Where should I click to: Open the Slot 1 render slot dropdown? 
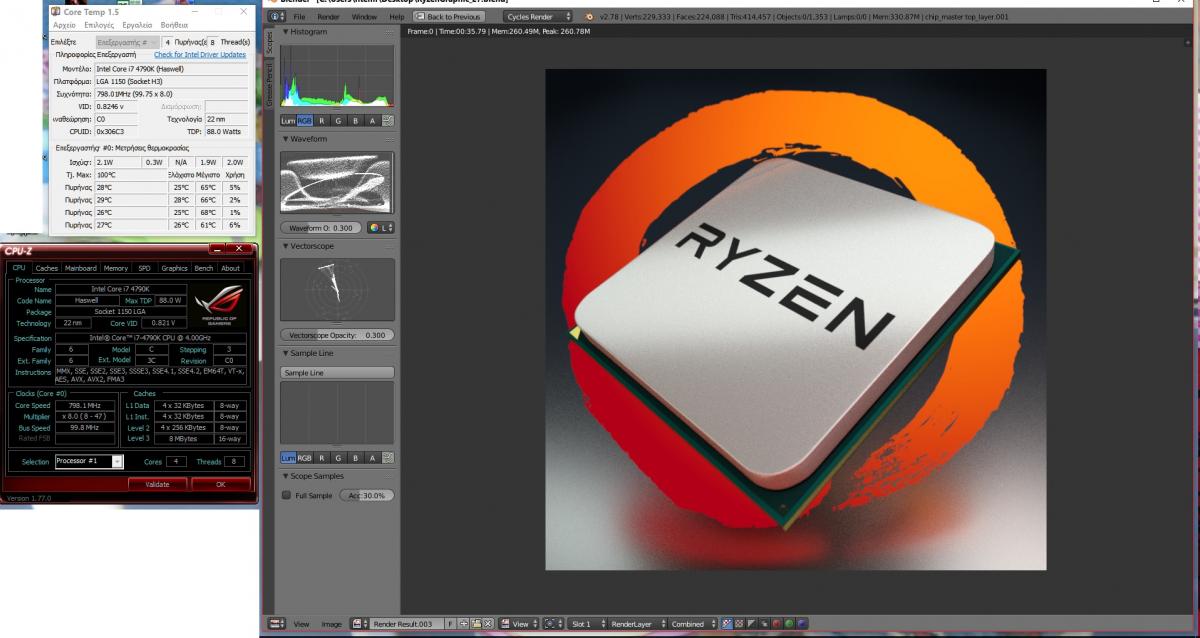pos(585,624)
